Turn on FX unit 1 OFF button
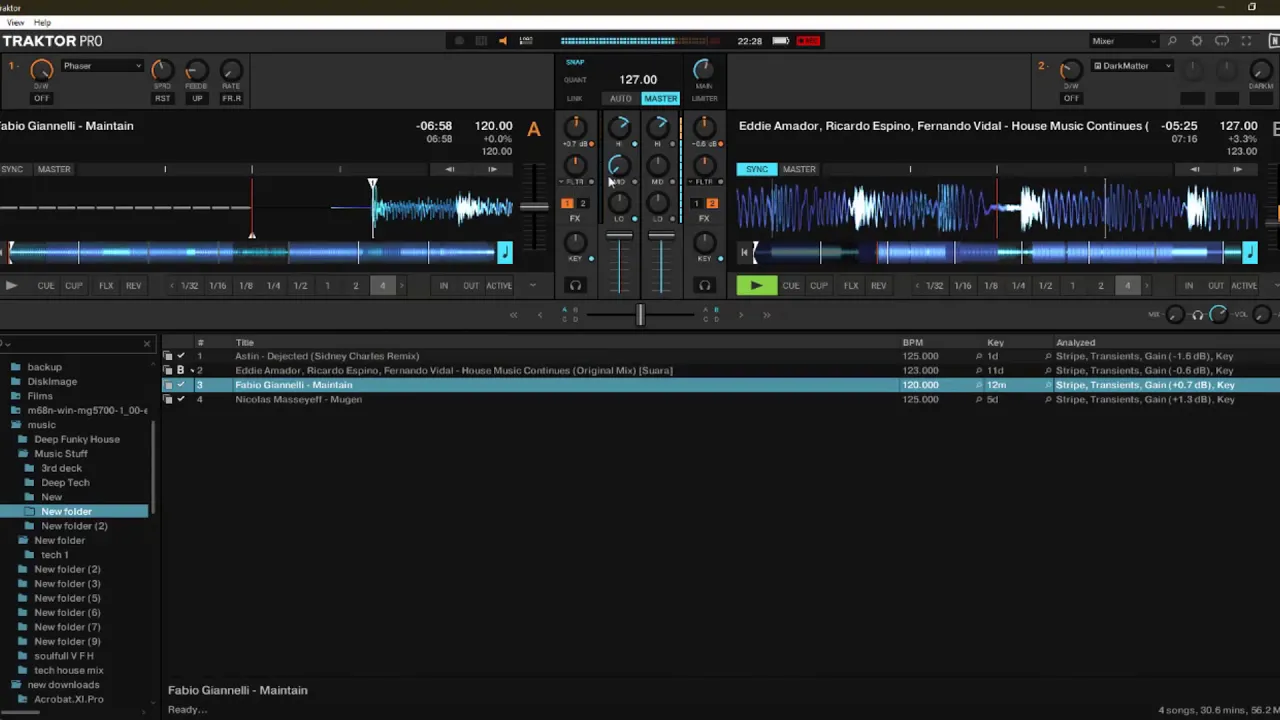The height and width of the screenshot is (720, 1280). coord(41,99)
